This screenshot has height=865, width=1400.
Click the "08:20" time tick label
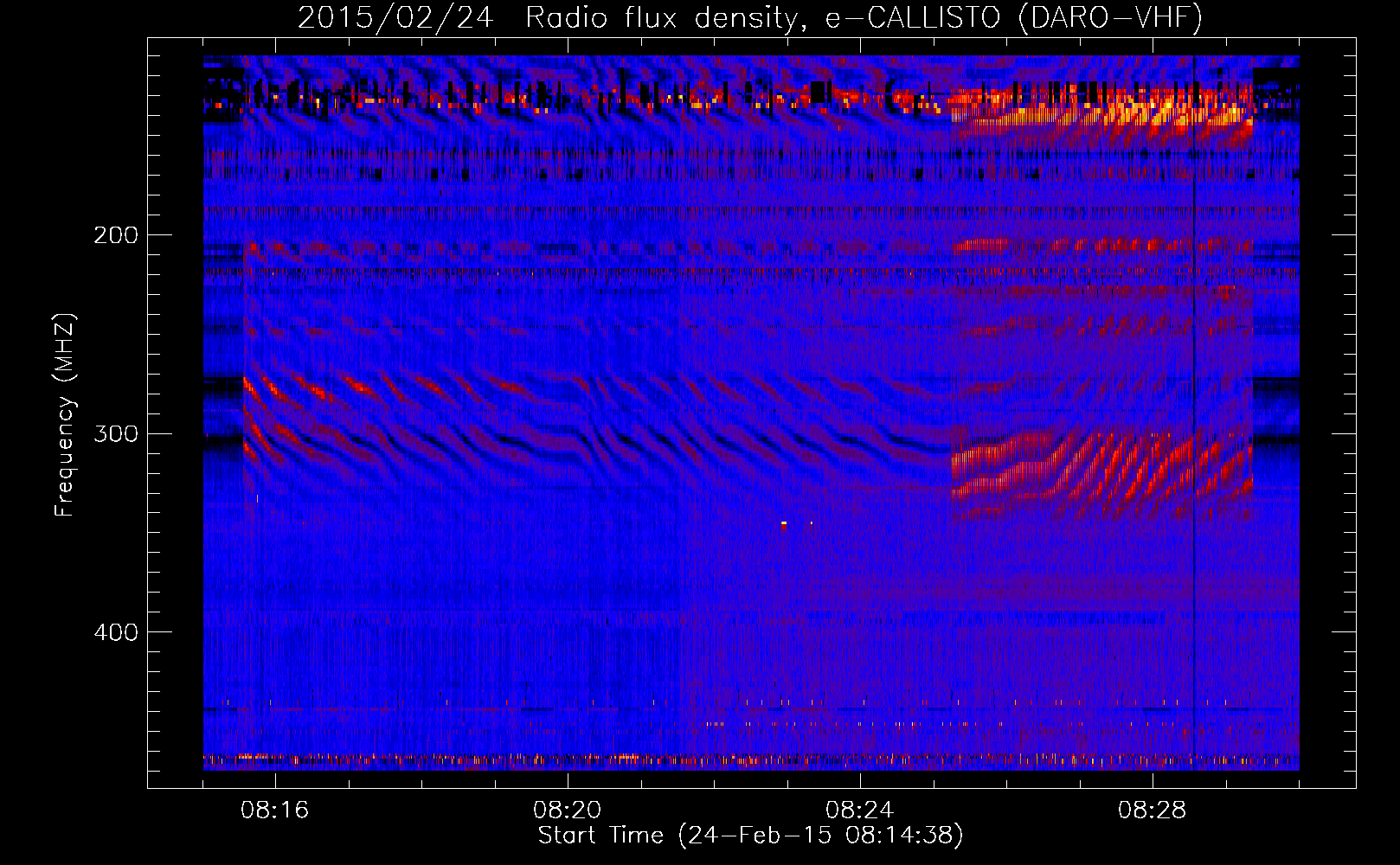[x=568, y=811]
